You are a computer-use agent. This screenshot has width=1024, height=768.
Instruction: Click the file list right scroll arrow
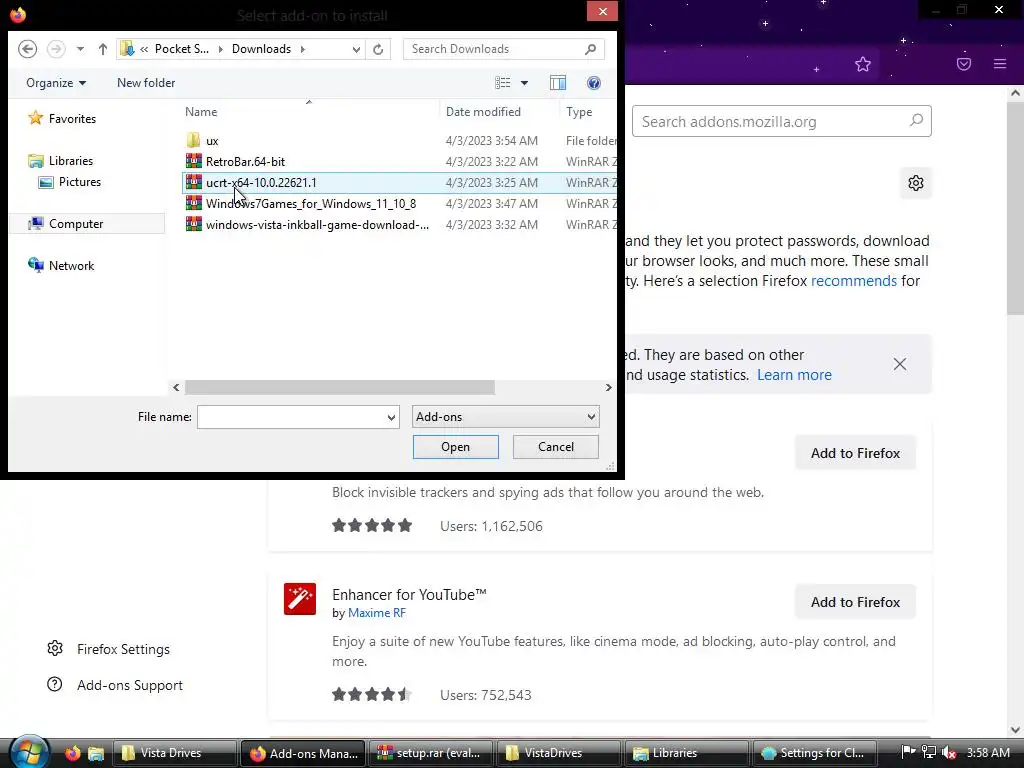(609, 387)
